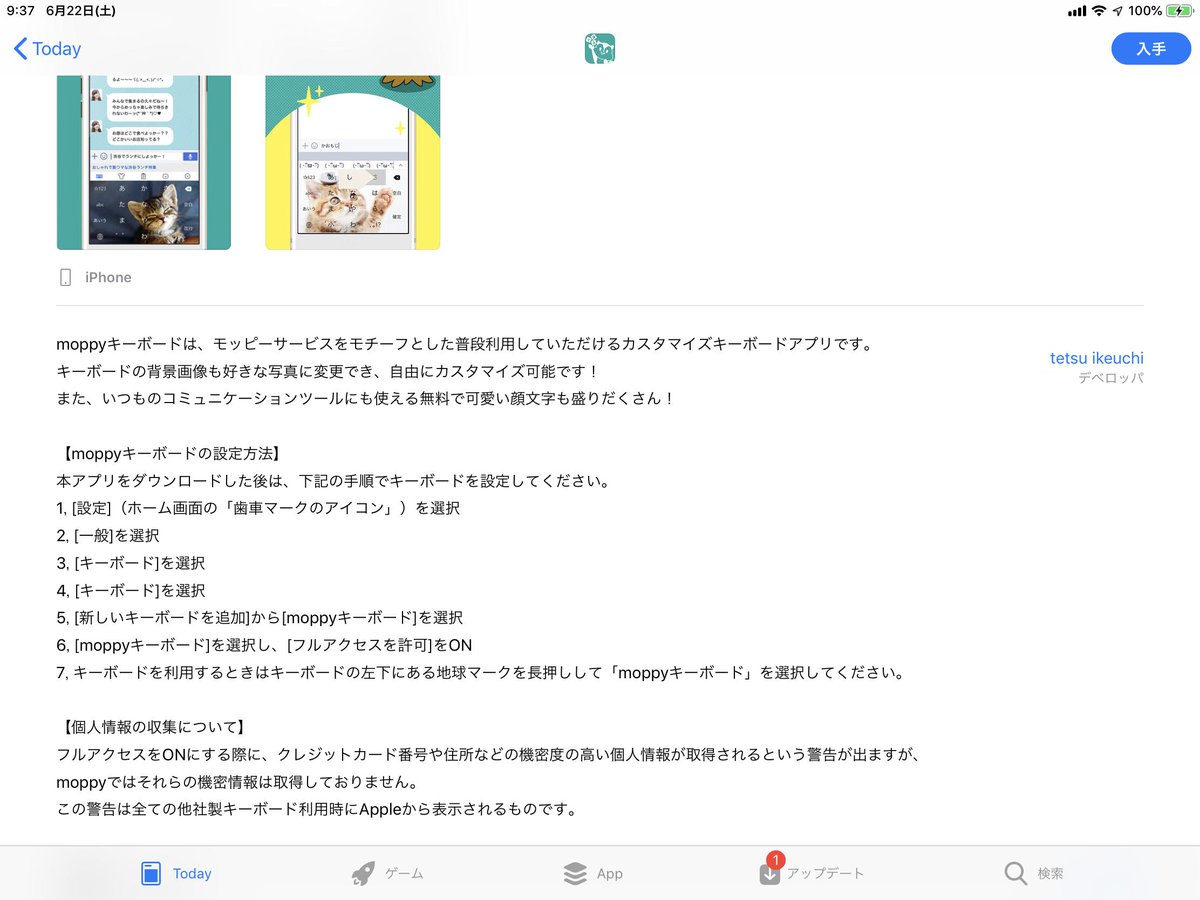Tap the 入手 get button
The height and width of the screenshot is (900, 1200).
[1151, 49]
